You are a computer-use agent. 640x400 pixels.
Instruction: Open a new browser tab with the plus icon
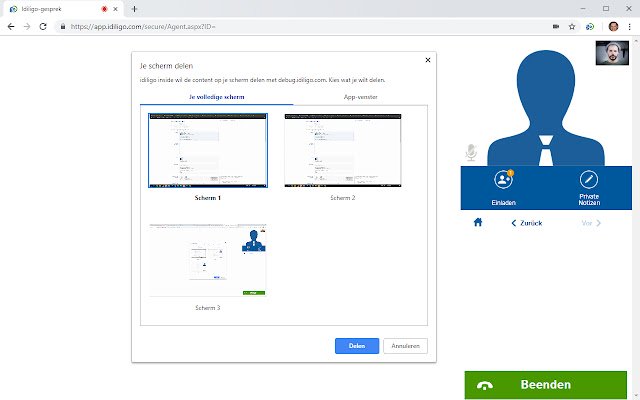click(134, 9)
